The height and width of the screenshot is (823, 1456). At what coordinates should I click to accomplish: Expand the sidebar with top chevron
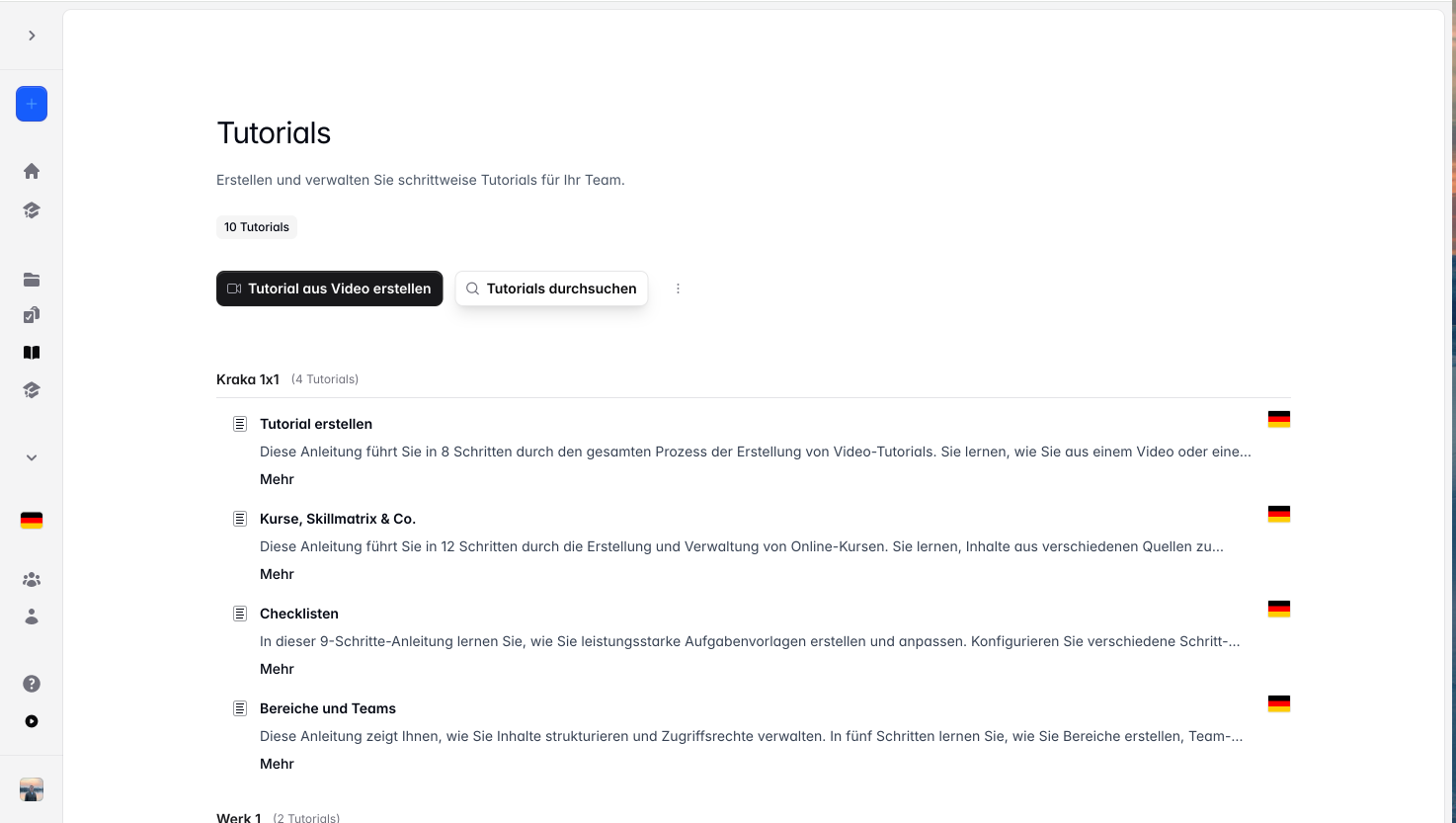tap(32, 36)
